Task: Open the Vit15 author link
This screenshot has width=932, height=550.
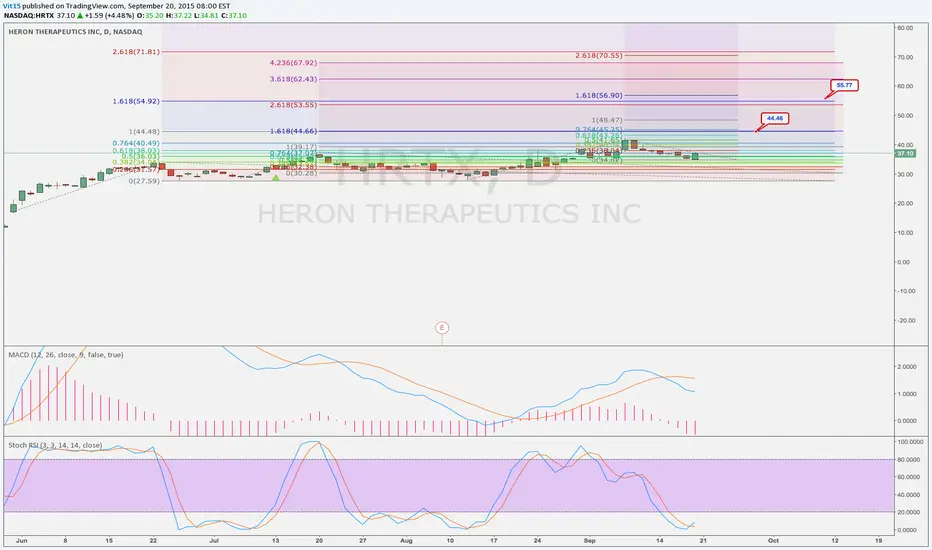Action: pyautogui.click(x=12, y=6)
